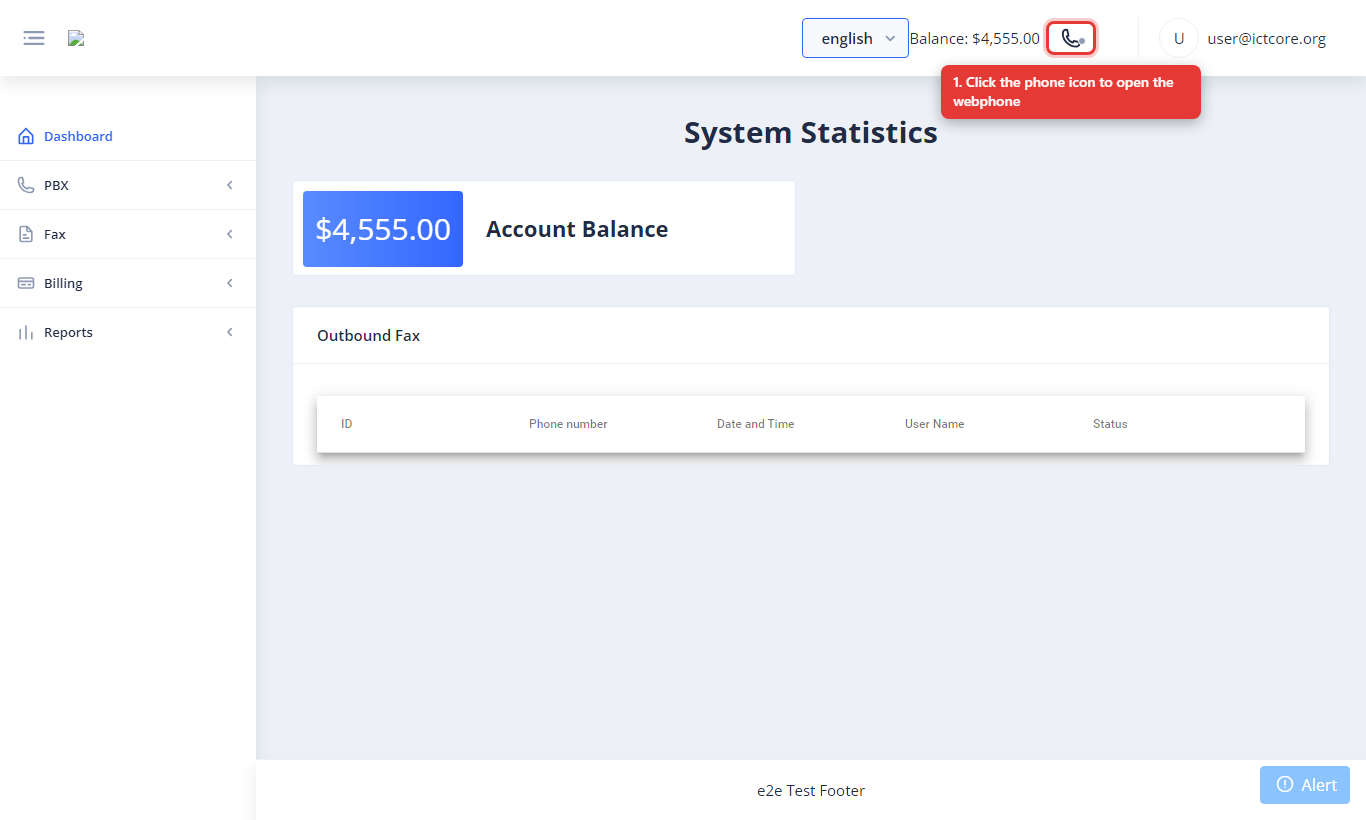Click the Reports bar chart icon
The width and height of the screenshot is (1366, 820).
(x=26, y=332)
